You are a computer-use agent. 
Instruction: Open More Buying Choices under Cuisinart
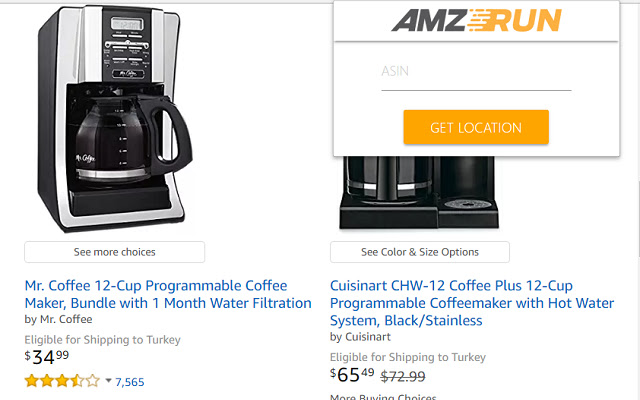[x=383, y=397]
